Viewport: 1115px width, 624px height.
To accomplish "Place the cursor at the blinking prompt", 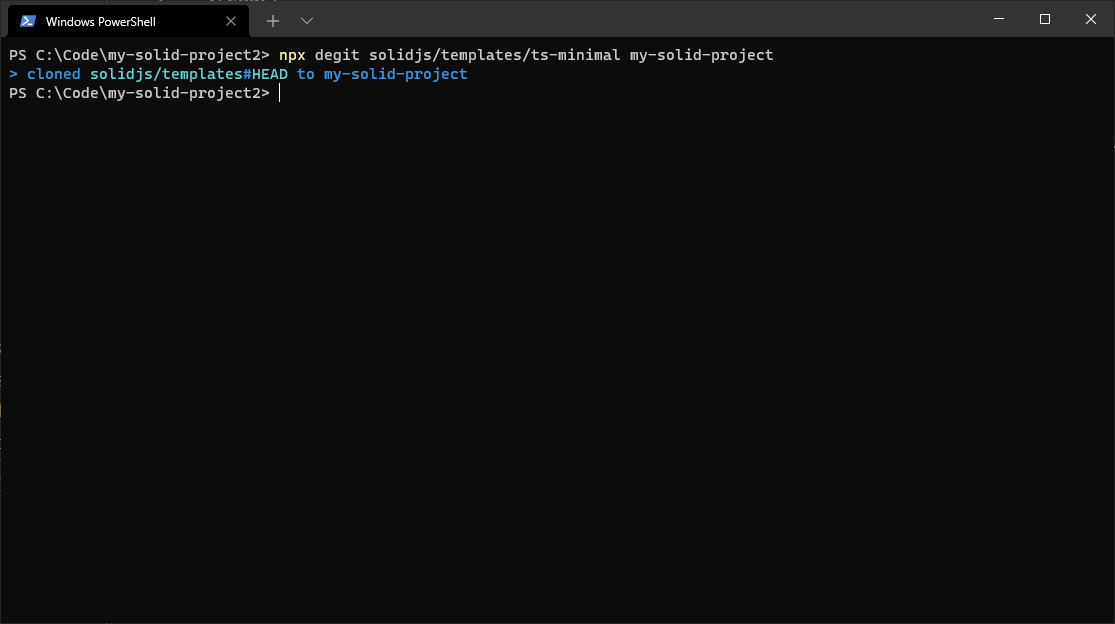I will (280, 92).
